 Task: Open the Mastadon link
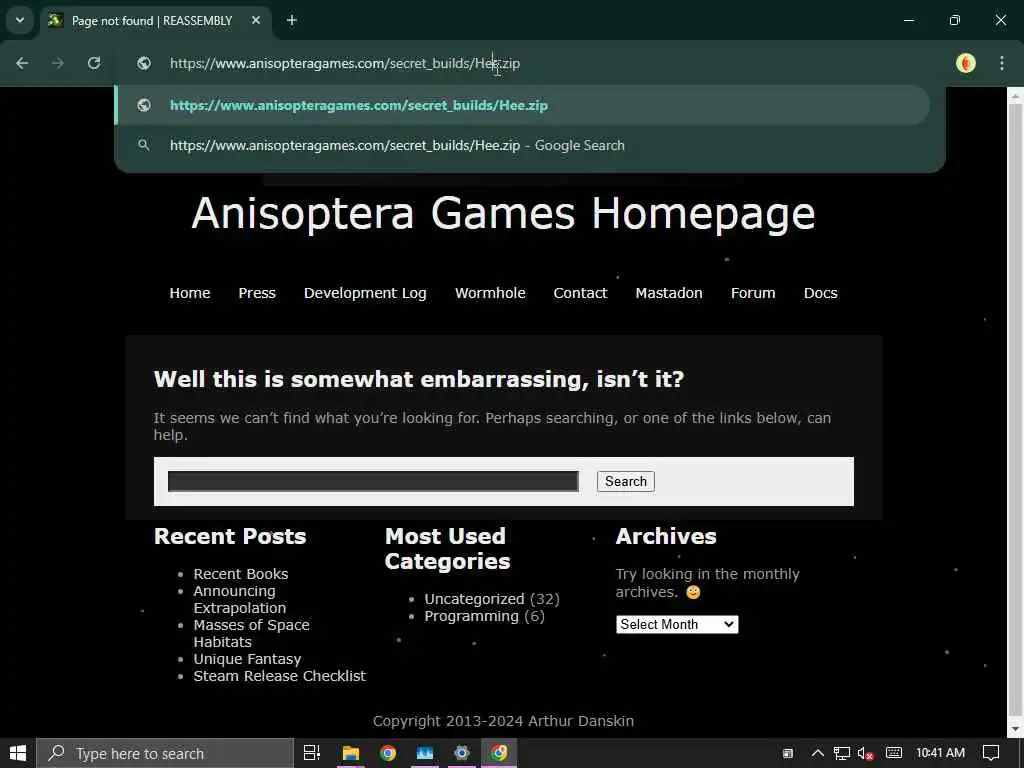coord(669,293)
